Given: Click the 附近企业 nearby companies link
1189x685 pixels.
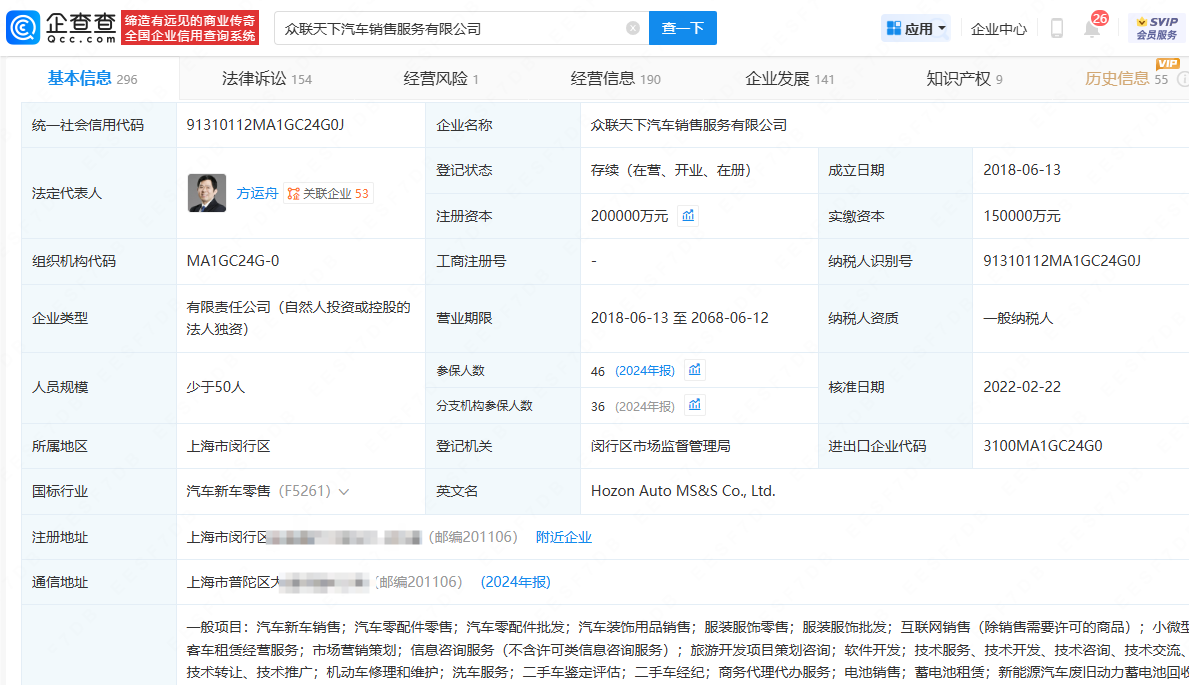Looking at the screenshot, I should pyautogui.click(x=564, y=537).
